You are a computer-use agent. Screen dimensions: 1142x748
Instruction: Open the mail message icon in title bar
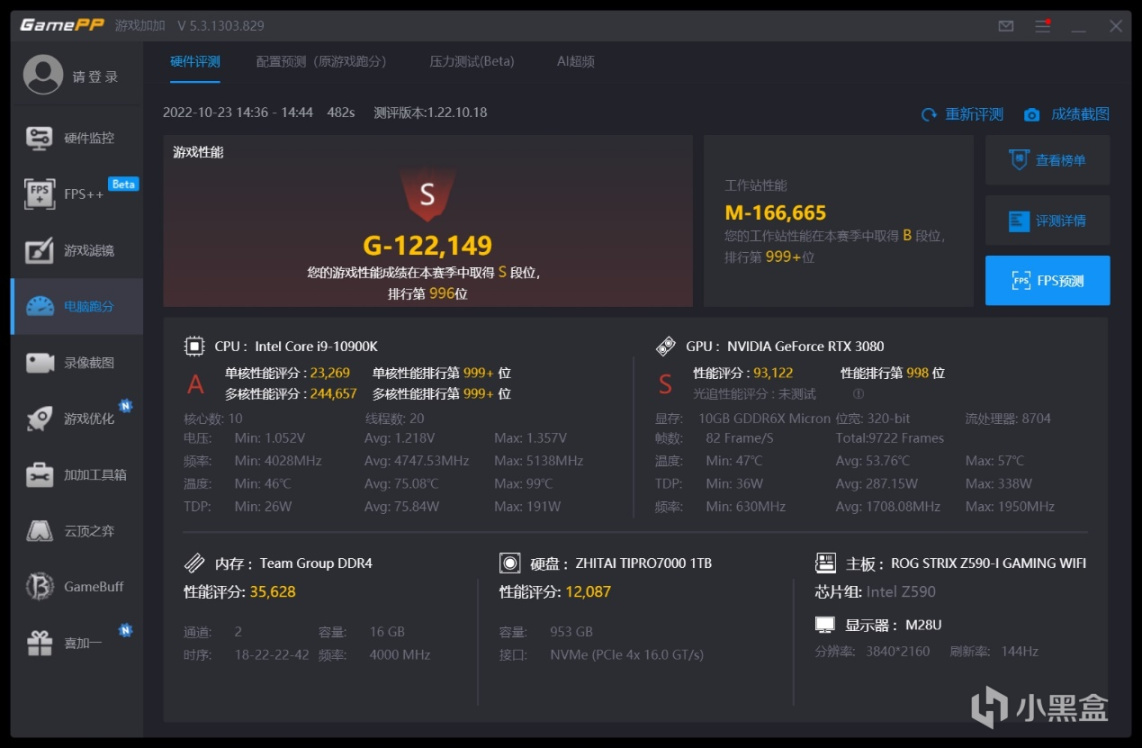pos(1006,26)
